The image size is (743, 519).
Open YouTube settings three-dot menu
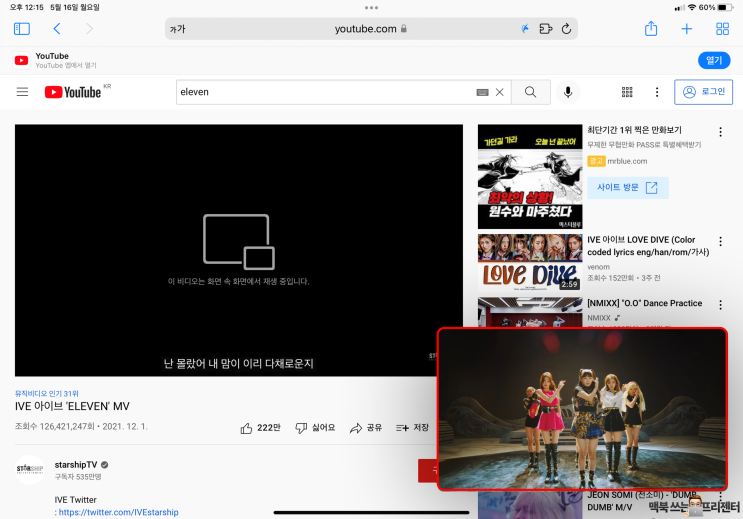pyautogui.click(x=657, y=92)
